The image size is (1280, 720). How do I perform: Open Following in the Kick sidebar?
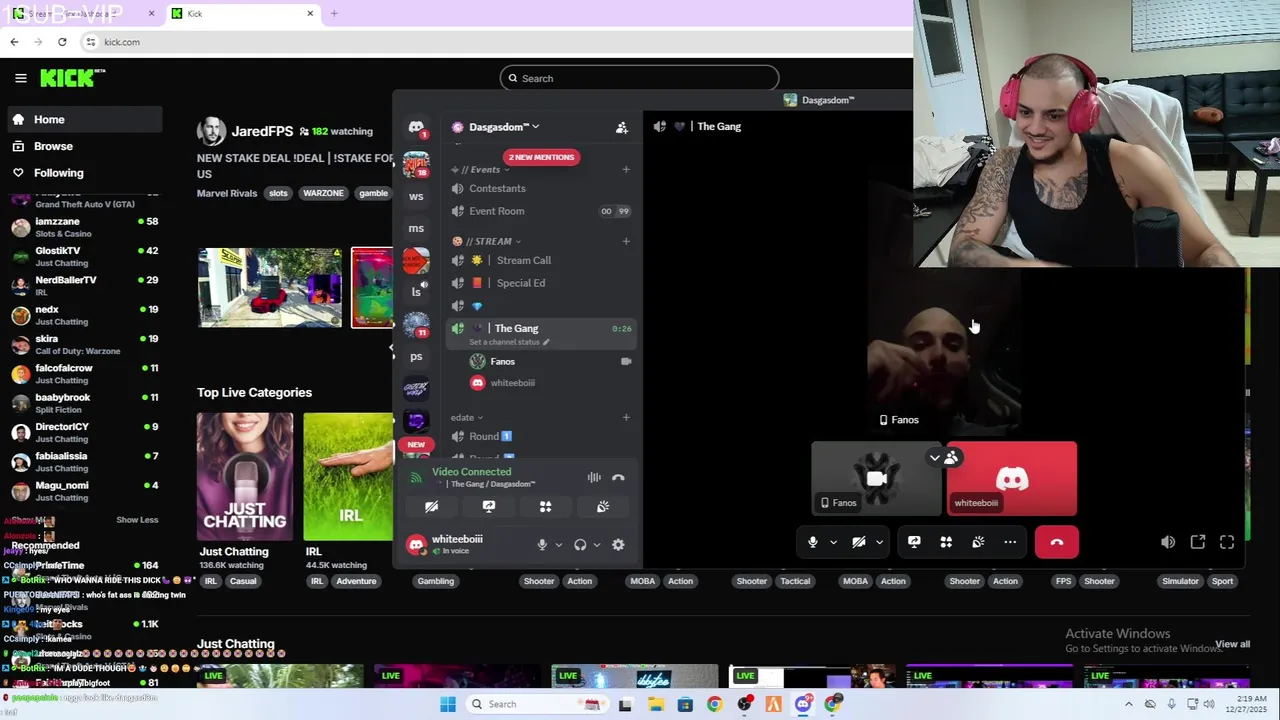click(84, 173)
